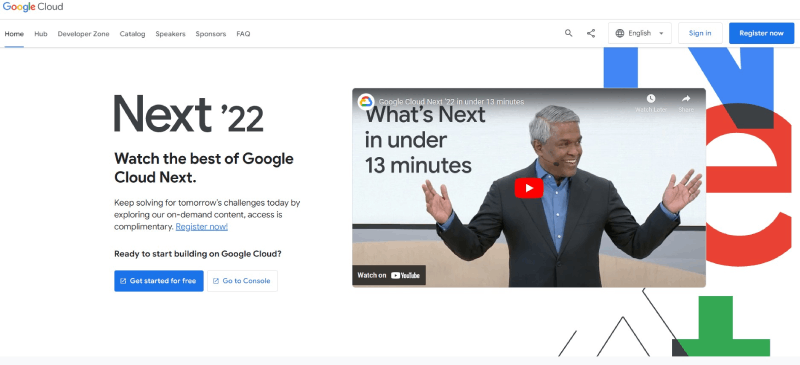Click the Register now header button
The width and height of the screenshot is (800, 365).
point(761,33)
